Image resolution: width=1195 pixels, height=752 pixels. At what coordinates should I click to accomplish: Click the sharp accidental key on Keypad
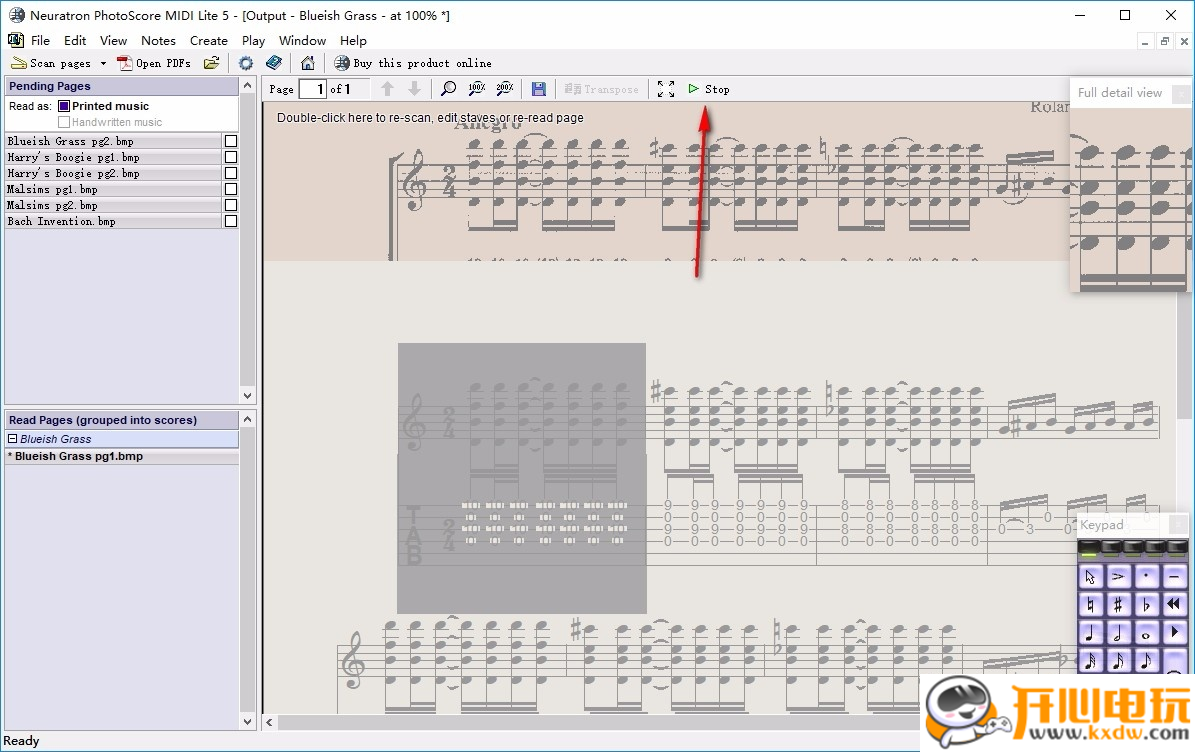[1118, 604]
